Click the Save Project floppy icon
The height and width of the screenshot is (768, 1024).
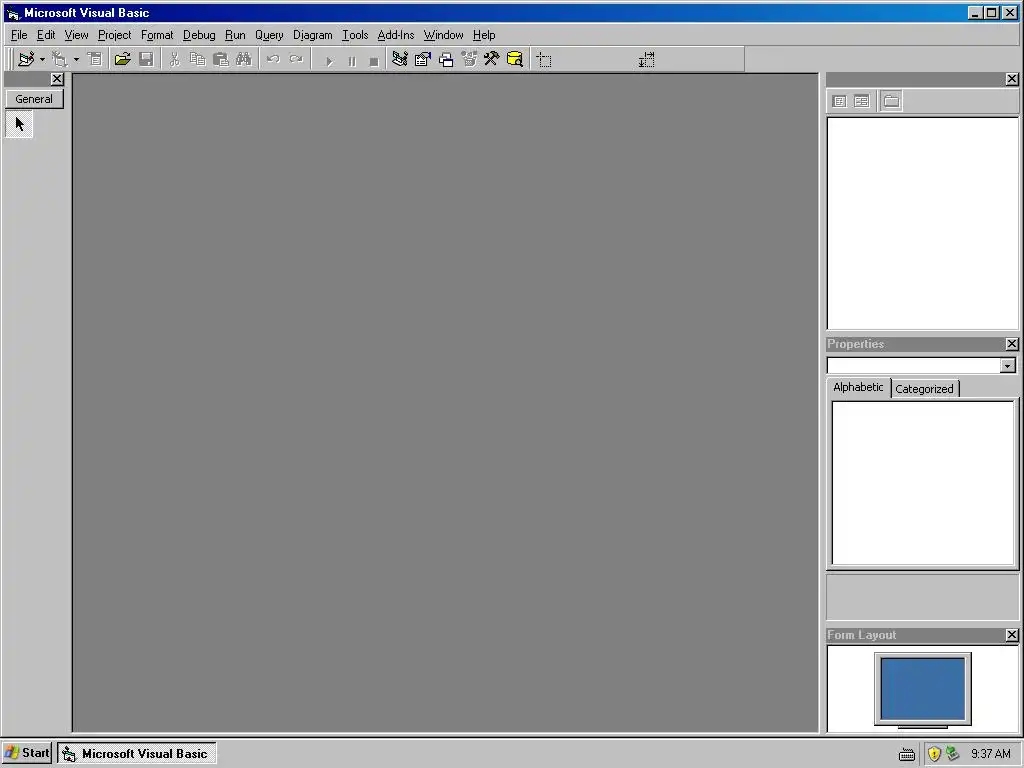pyautogui.click(x=146, y=59)
